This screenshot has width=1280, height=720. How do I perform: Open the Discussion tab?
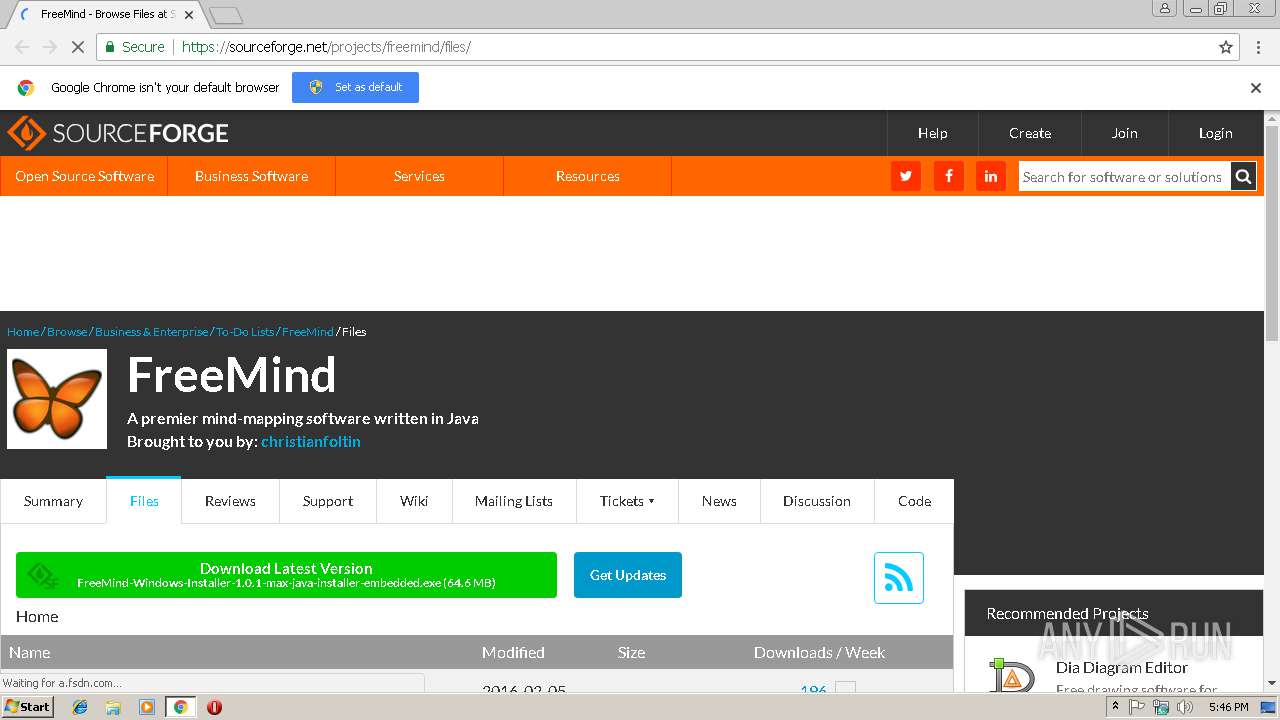point(817,501)
